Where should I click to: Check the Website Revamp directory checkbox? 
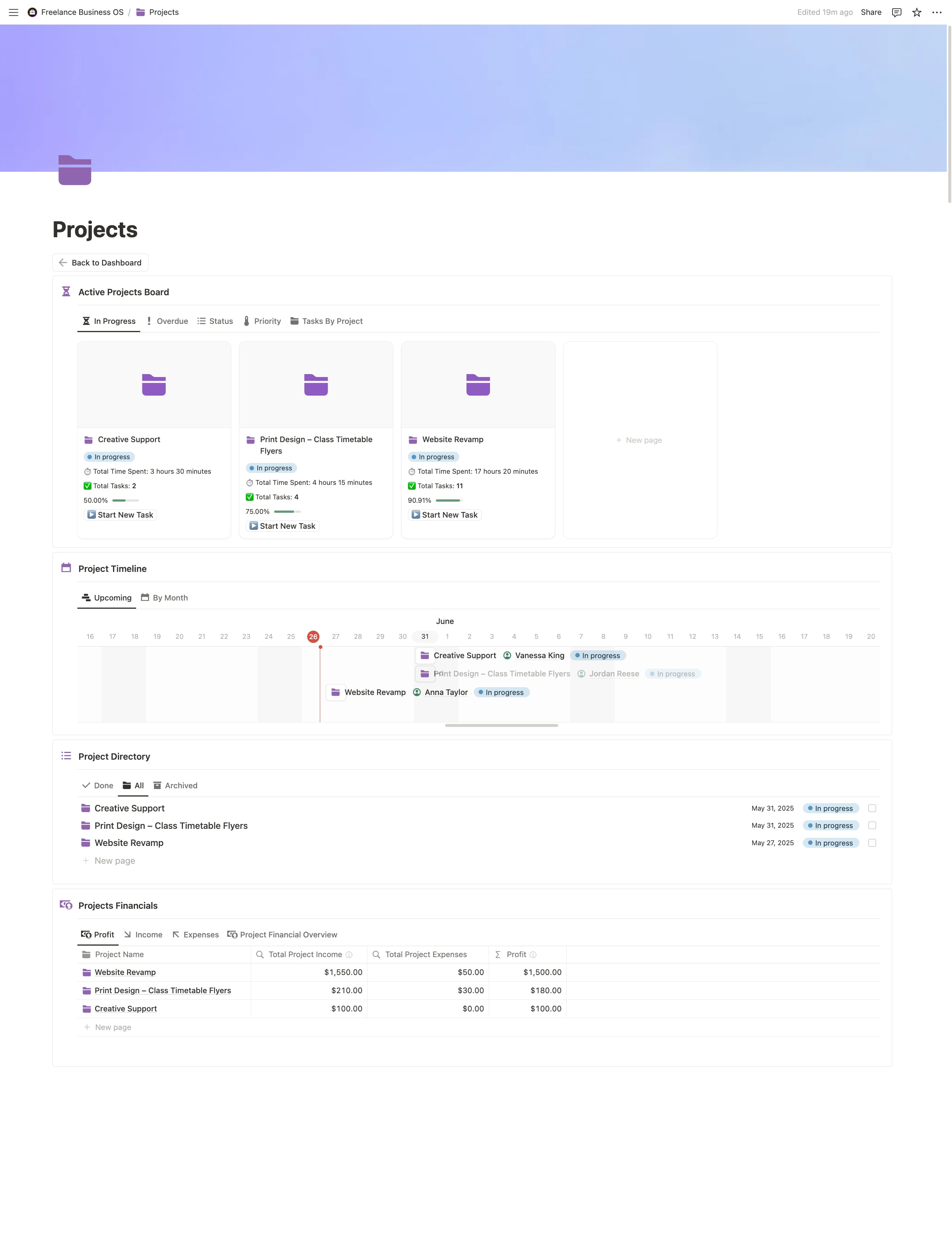872,843
